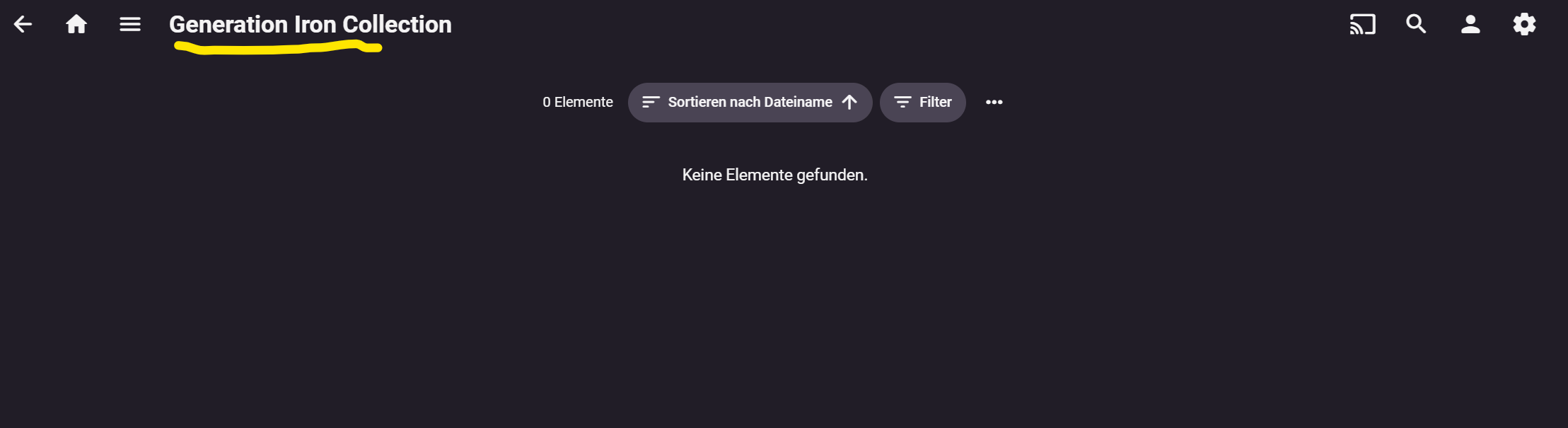The height and width of the screenshot is (428, 1568).
Task: Click the word 'Collection' in the header
Action: pyautogui.click(x=397, y=25)
